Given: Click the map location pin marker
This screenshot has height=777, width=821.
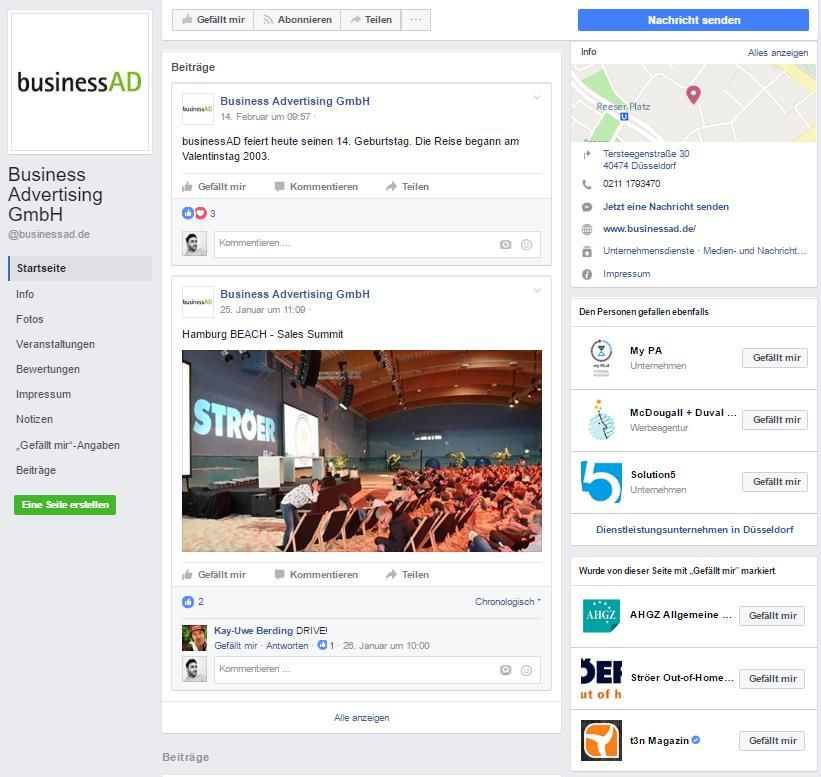Looking at the screenshot, I should (x=693, y=94).
